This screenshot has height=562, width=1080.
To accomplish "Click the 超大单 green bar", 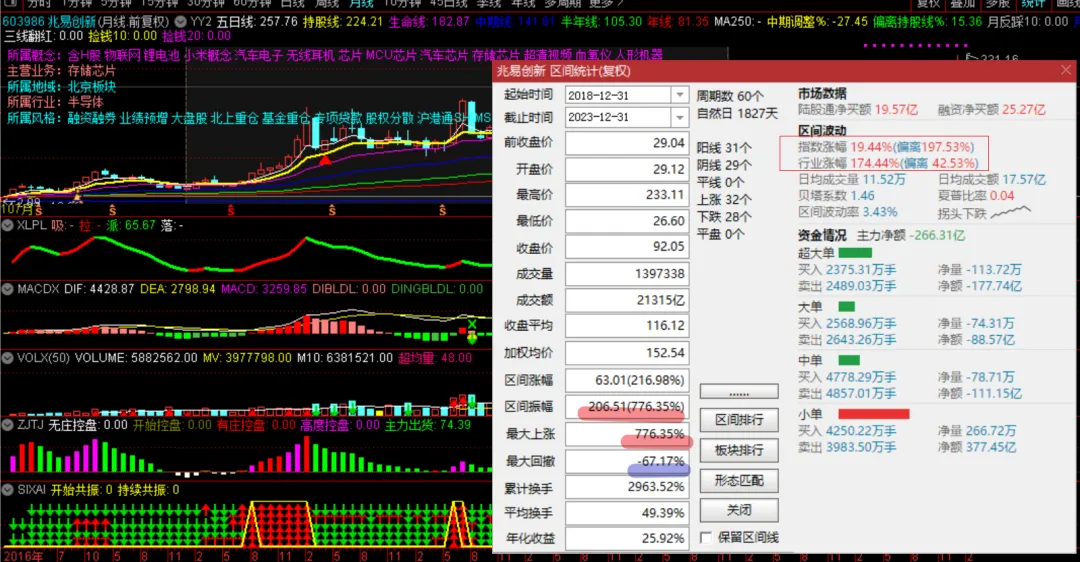I will point(855,253).
